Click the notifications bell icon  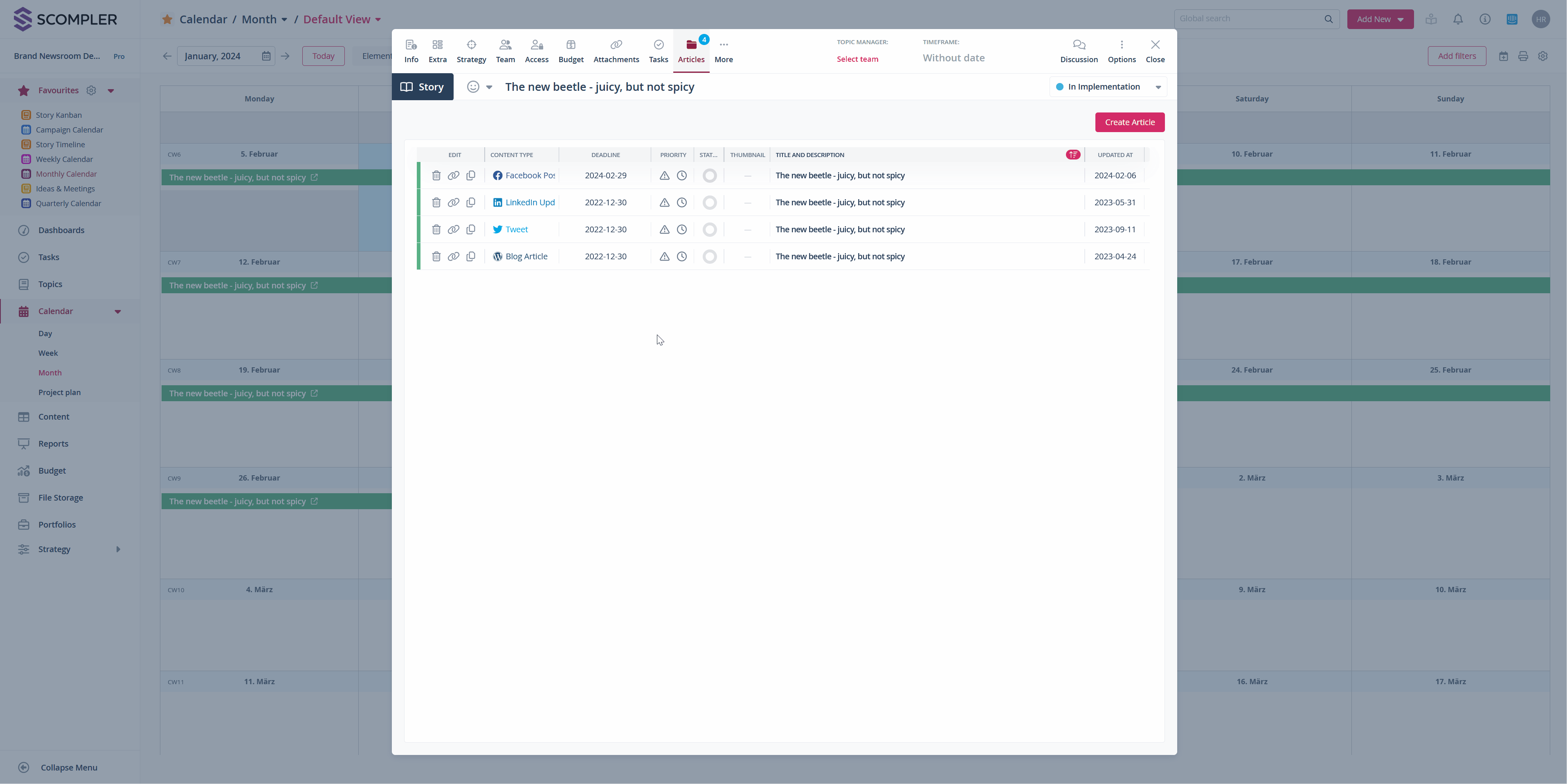1458,20
